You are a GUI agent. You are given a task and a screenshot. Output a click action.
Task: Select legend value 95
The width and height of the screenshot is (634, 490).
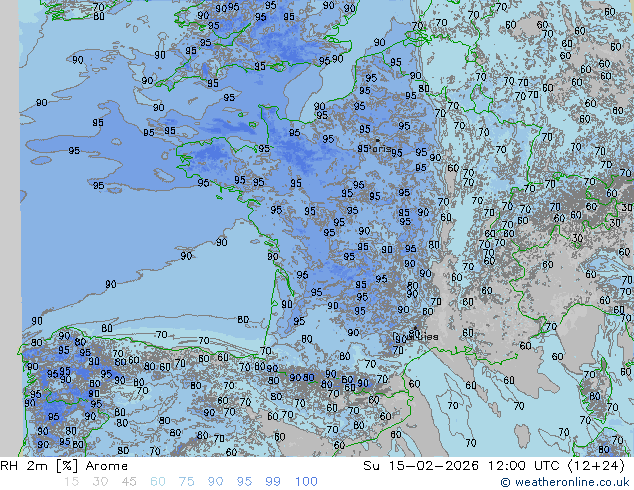[x=244, y=482]
